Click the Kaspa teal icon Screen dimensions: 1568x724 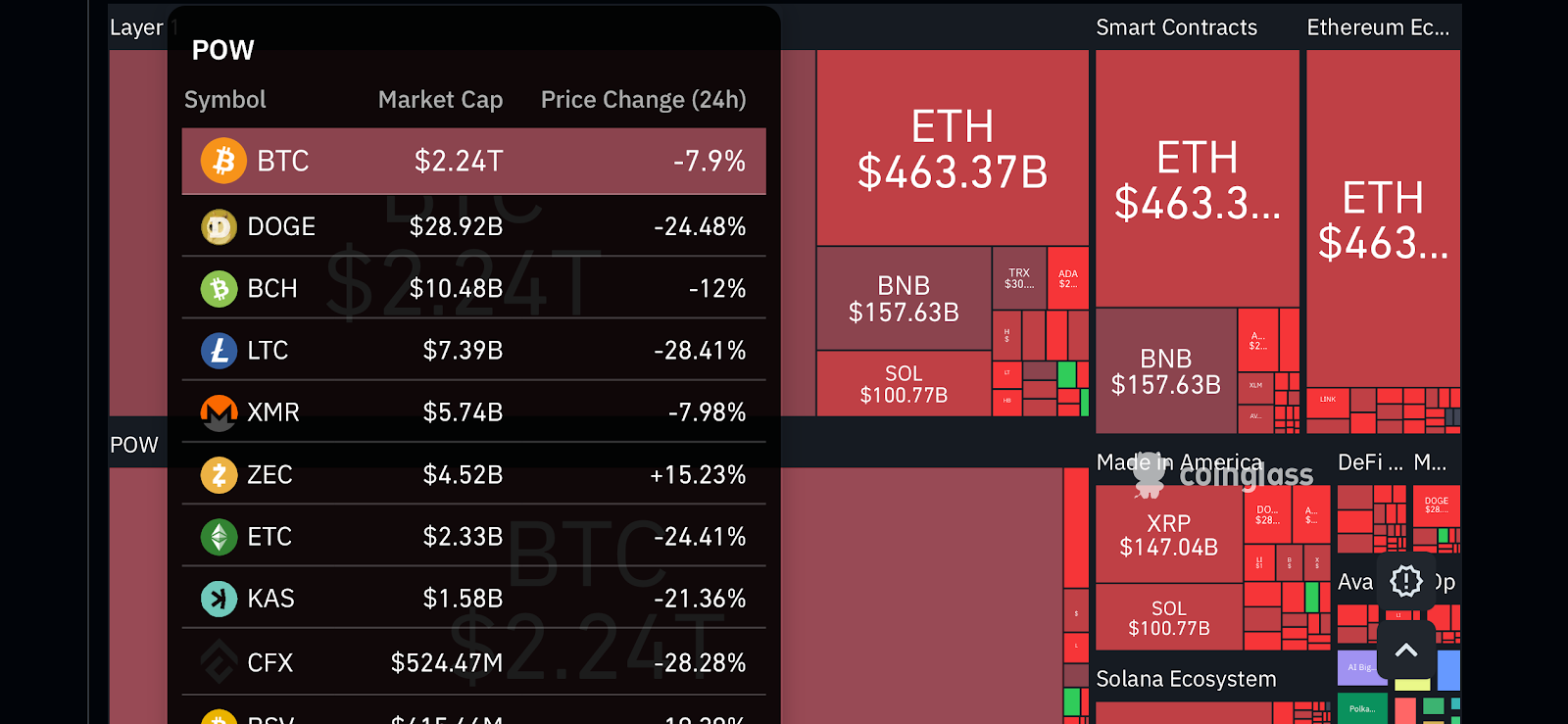point(219,599)
